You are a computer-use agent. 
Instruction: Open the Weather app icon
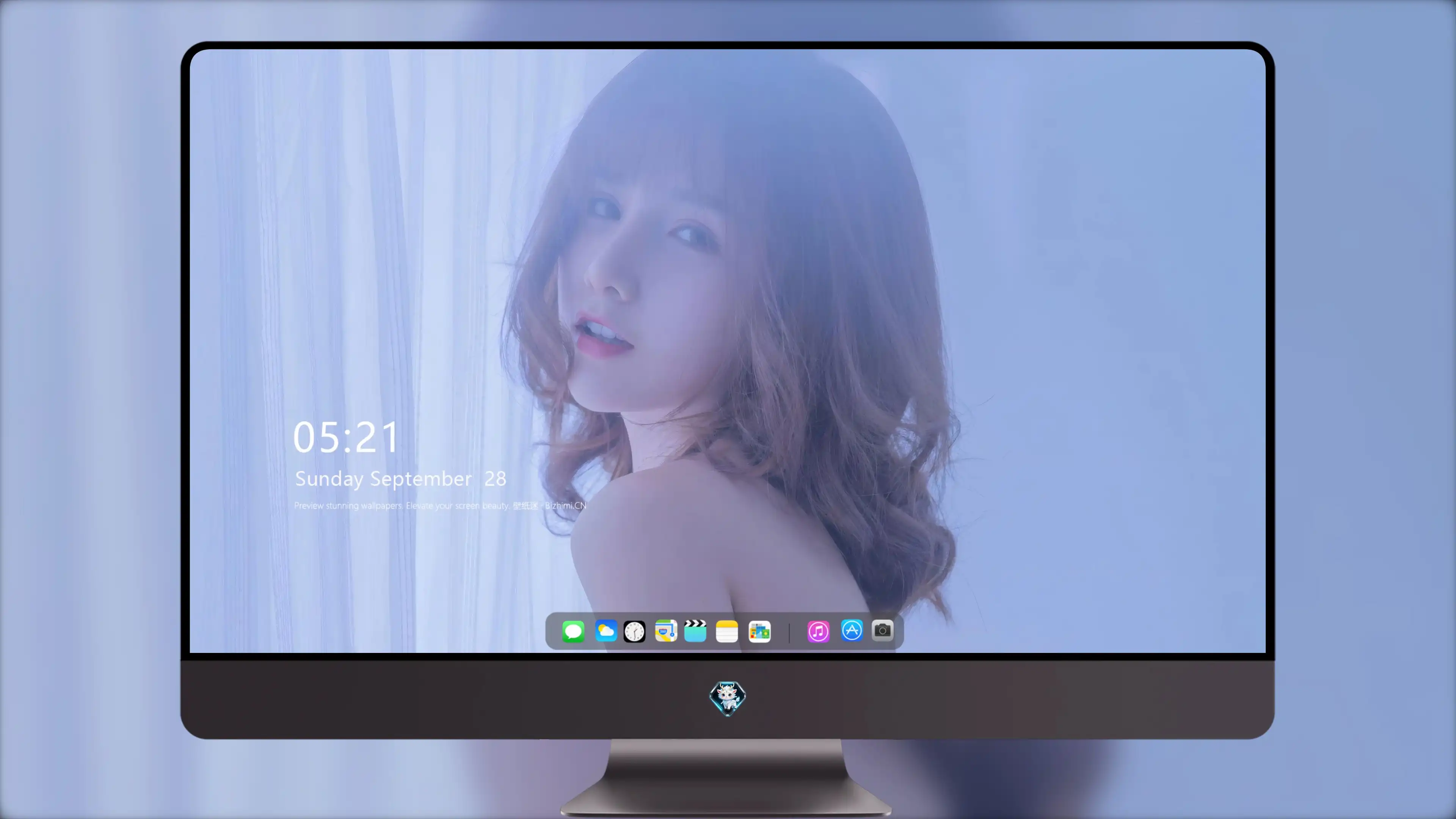tap(606, 631)
